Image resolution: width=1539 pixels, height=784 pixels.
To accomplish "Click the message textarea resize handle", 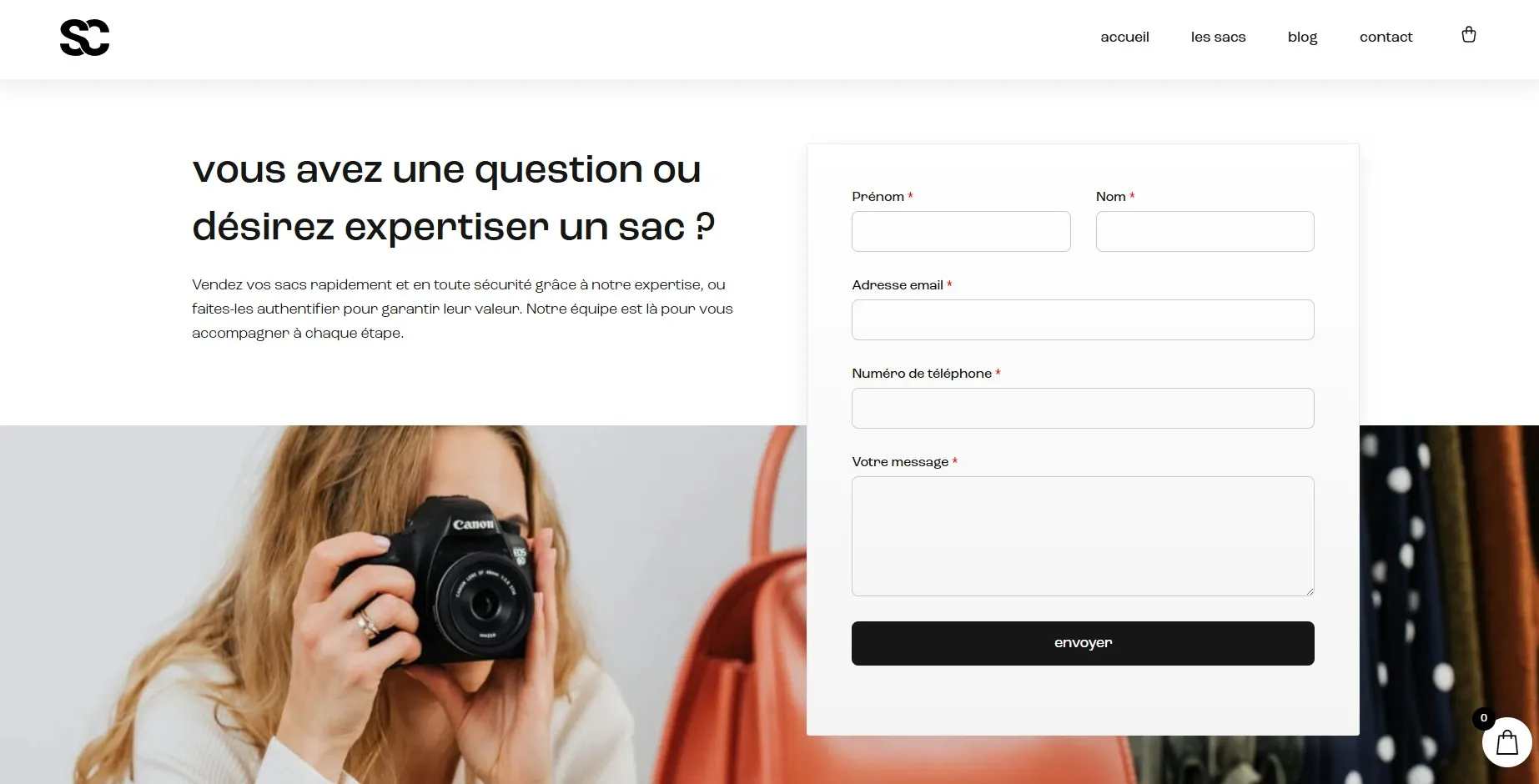I will [x=1310, y=591].
